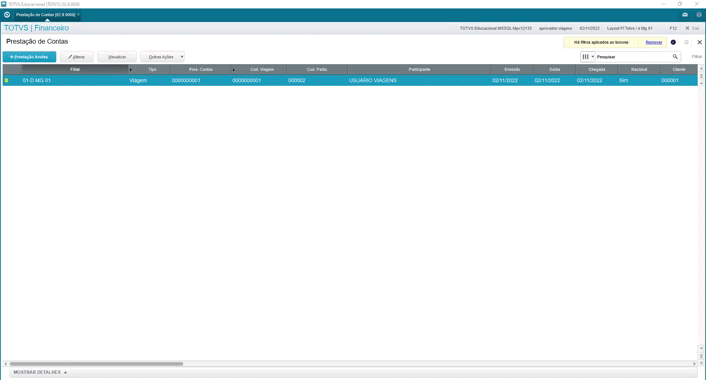Click the F12 shortcut label
This screenshot has height=380, width=706.
point(673,28)
